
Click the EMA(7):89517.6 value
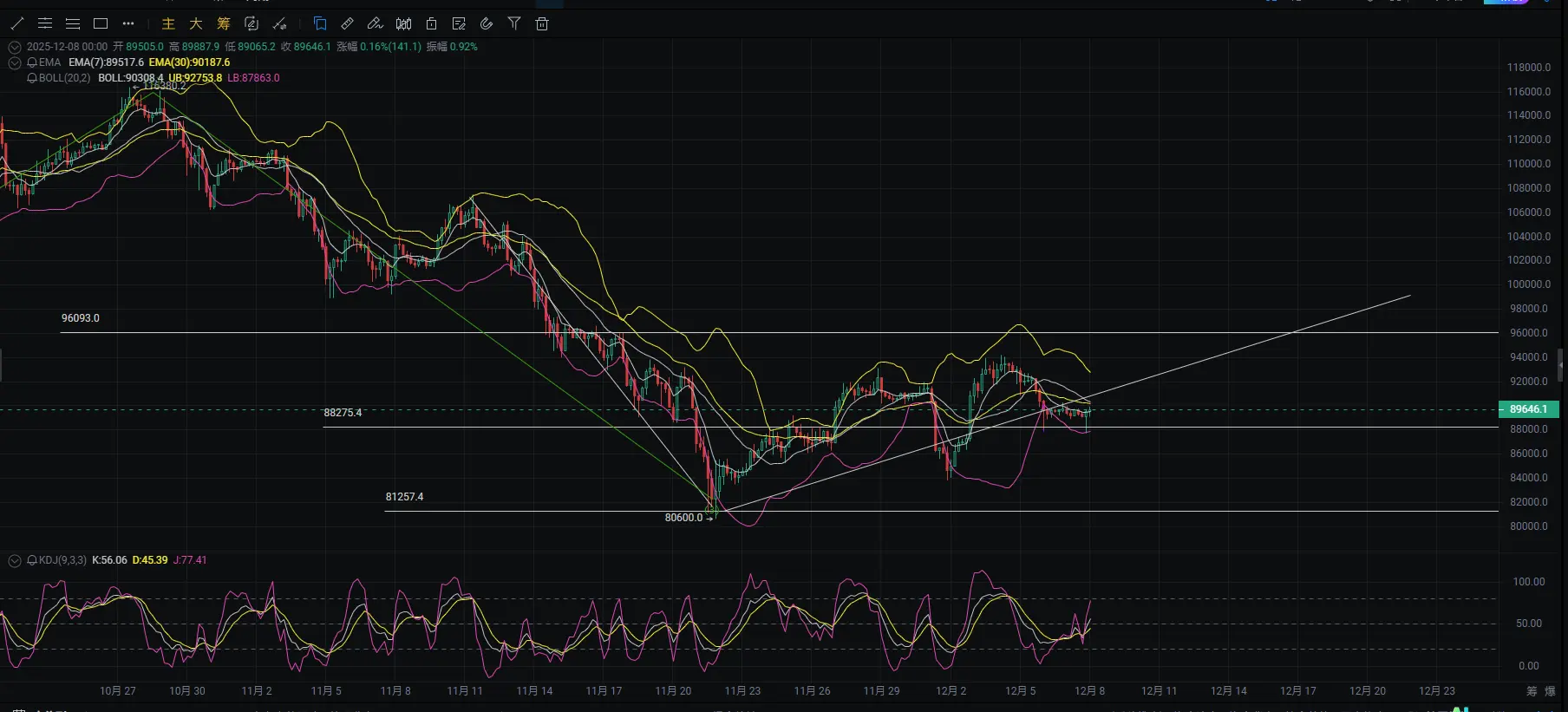tap(107, 62)
